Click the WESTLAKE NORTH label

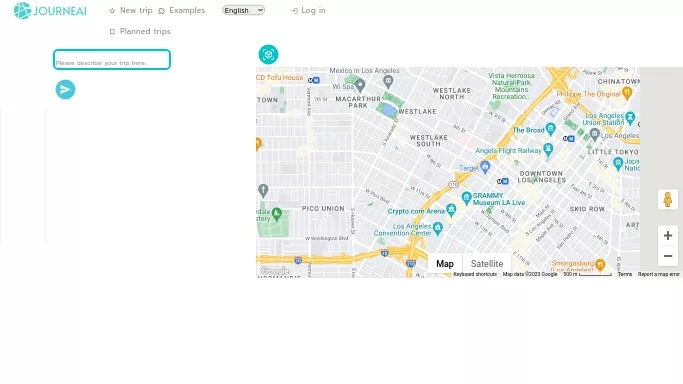(452, 93)
